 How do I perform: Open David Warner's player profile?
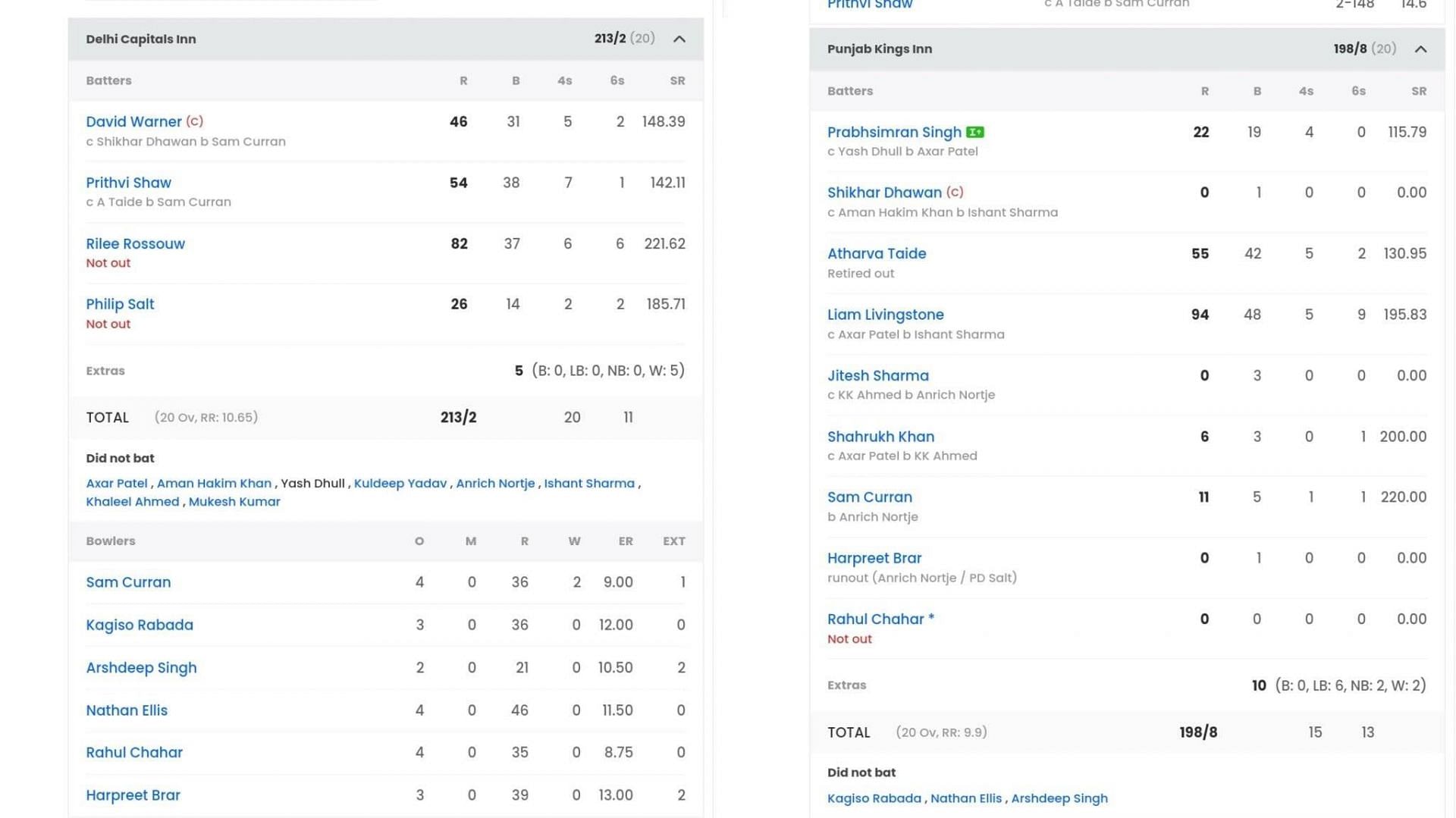[133, 122]
